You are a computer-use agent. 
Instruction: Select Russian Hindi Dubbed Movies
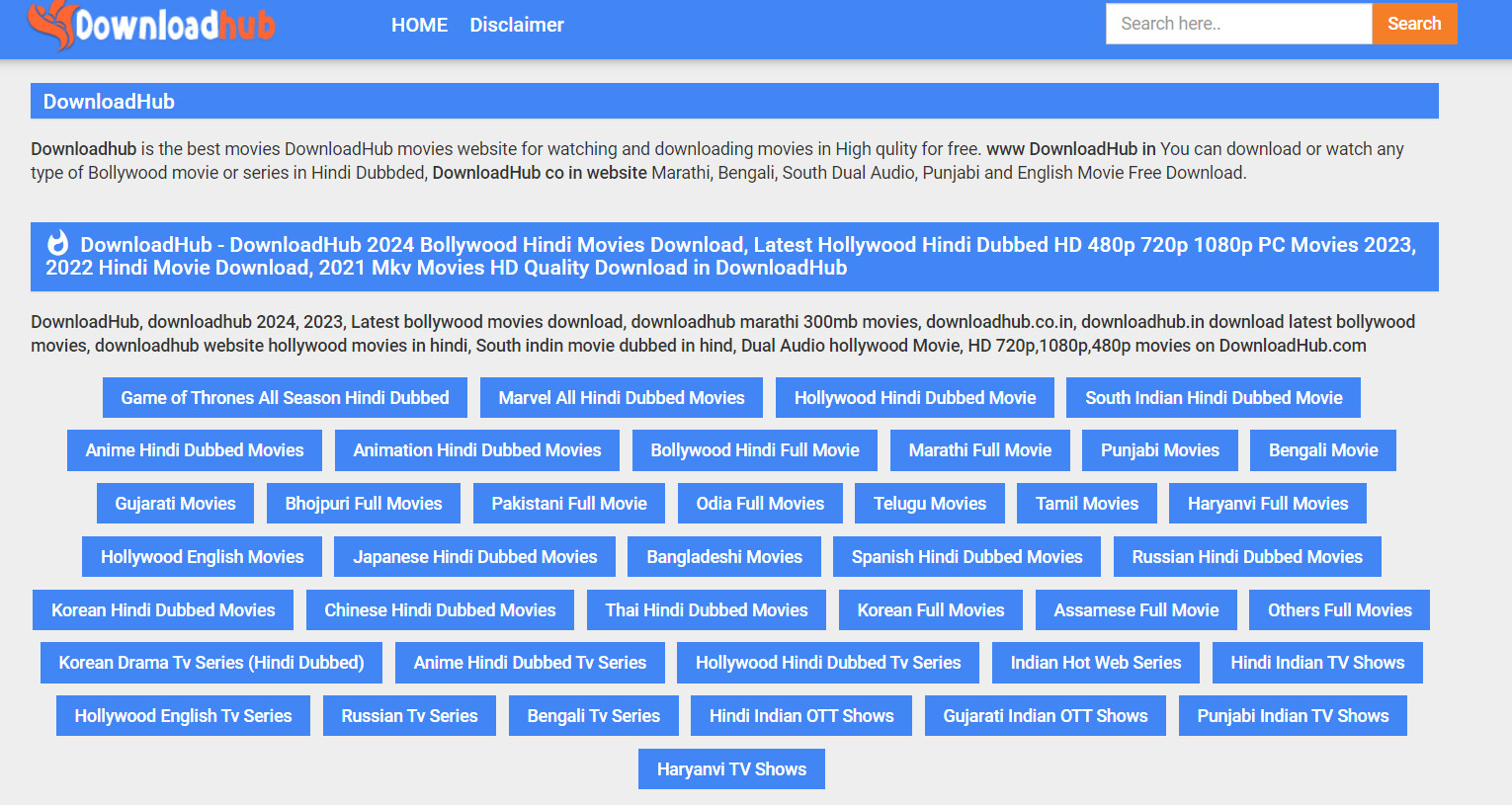(x=1247, y=557)
